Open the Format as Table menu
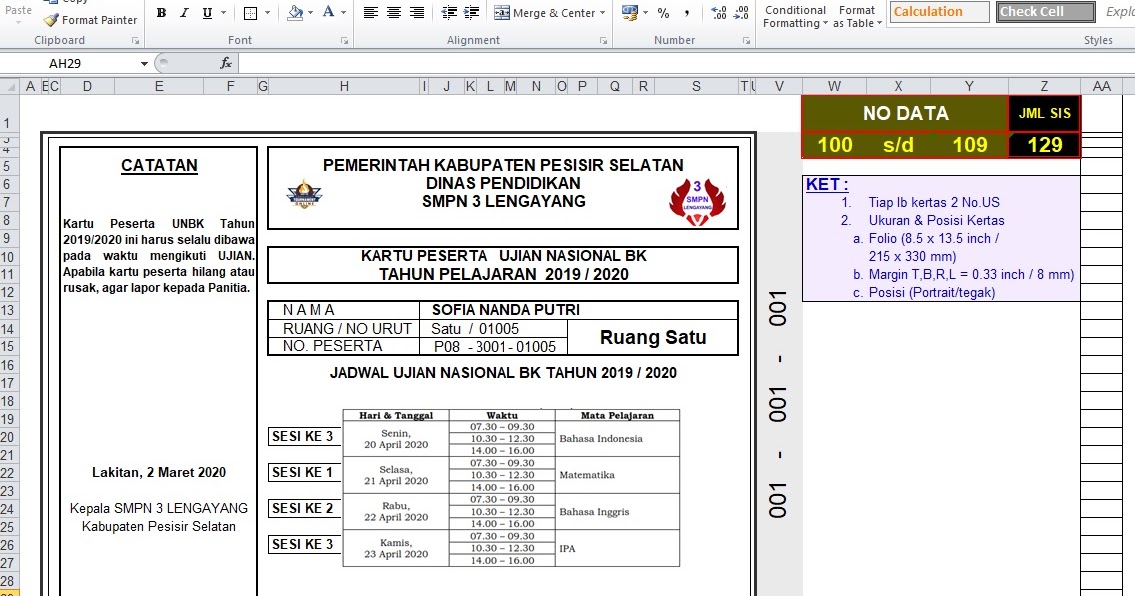The width and height of the screenshot is (1135, 596). [857, 15]
